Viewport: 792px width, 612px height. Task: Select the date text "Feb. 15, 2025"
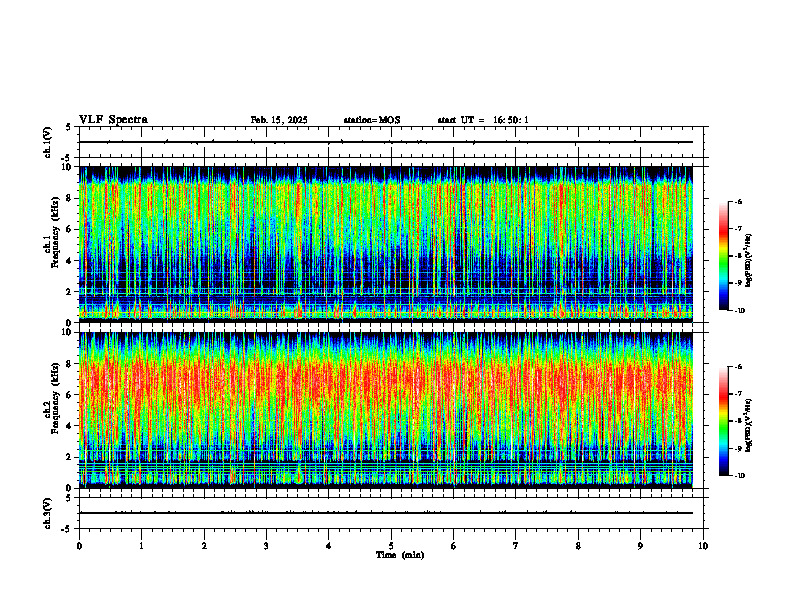[x=279, y=120]
